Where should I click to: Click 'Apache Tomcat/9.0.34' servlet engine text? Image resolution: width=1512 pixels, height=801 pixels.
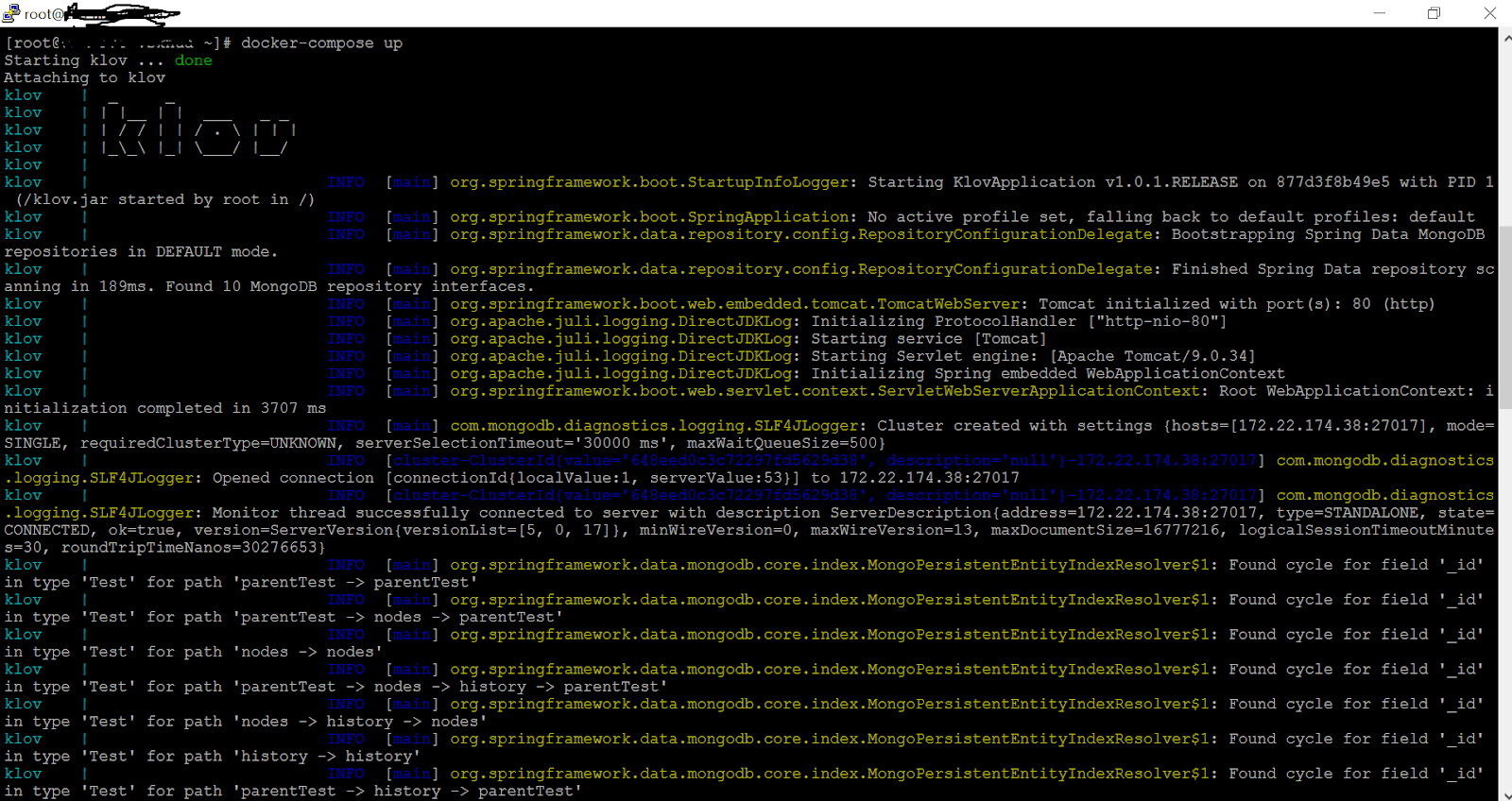pos(1152,356)
